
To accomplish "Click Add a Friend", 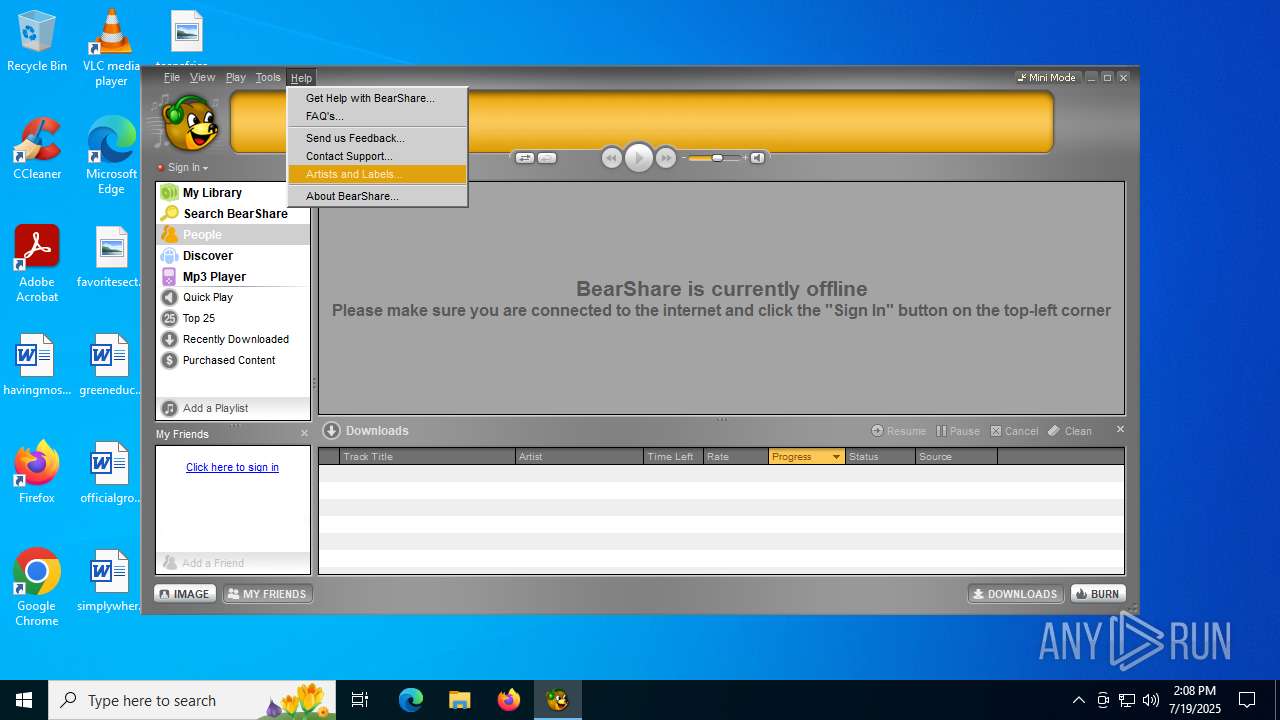I will pyautogui.click(x=233, y=563).
